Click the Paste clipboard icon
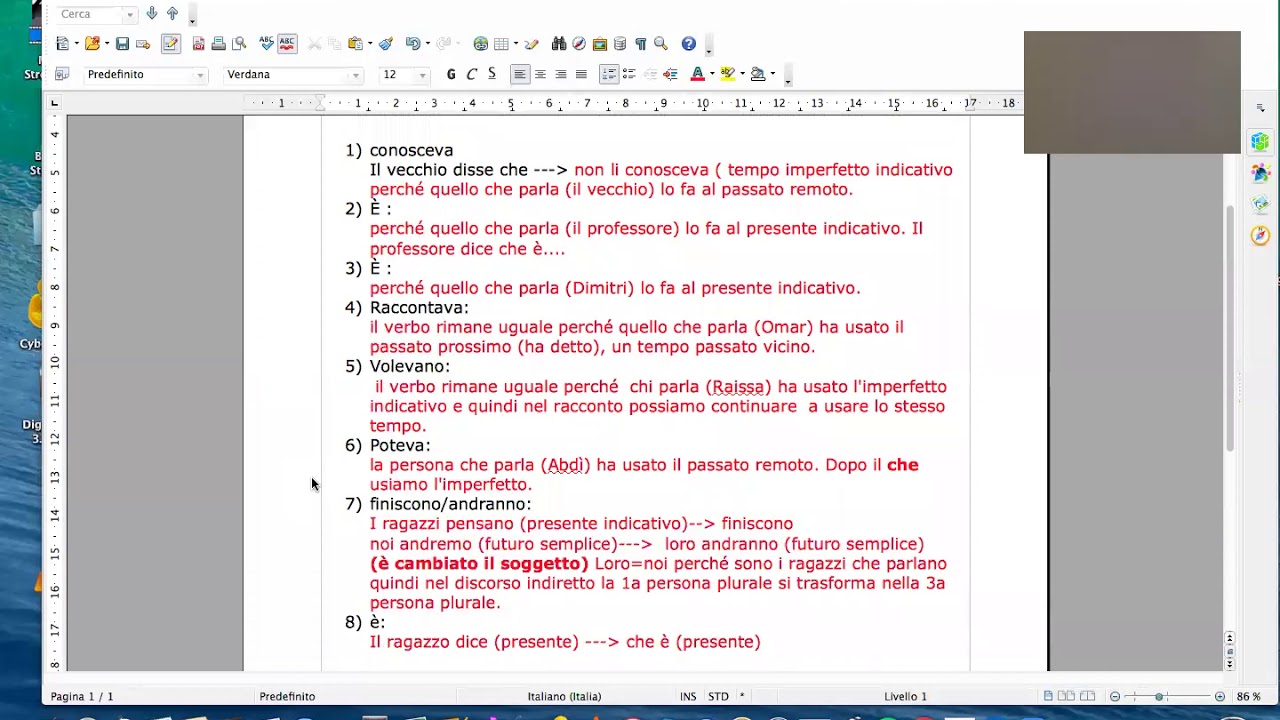This screenshot has height=720, width=1280. (x=355, y=44)
